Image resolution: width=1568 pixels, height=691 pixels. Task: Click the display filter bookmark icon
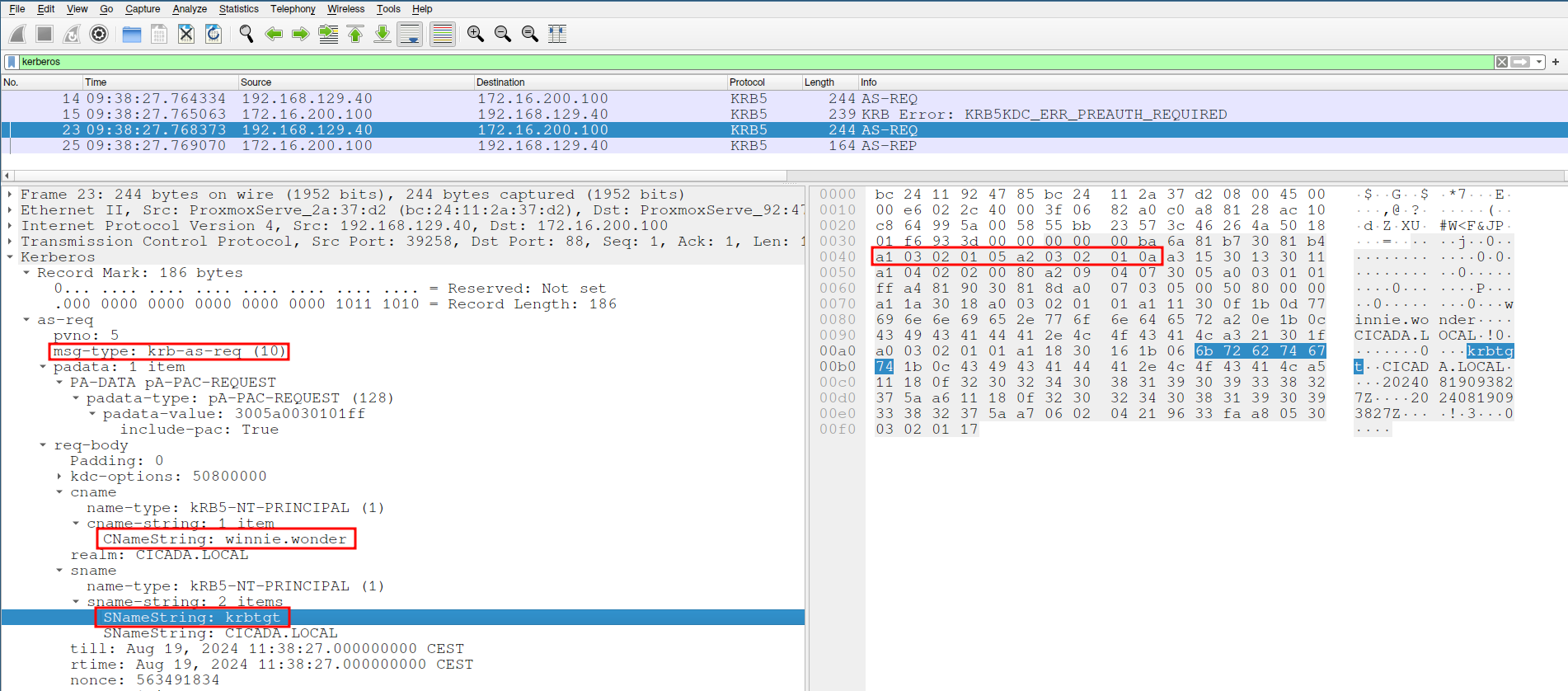(12, 62)
